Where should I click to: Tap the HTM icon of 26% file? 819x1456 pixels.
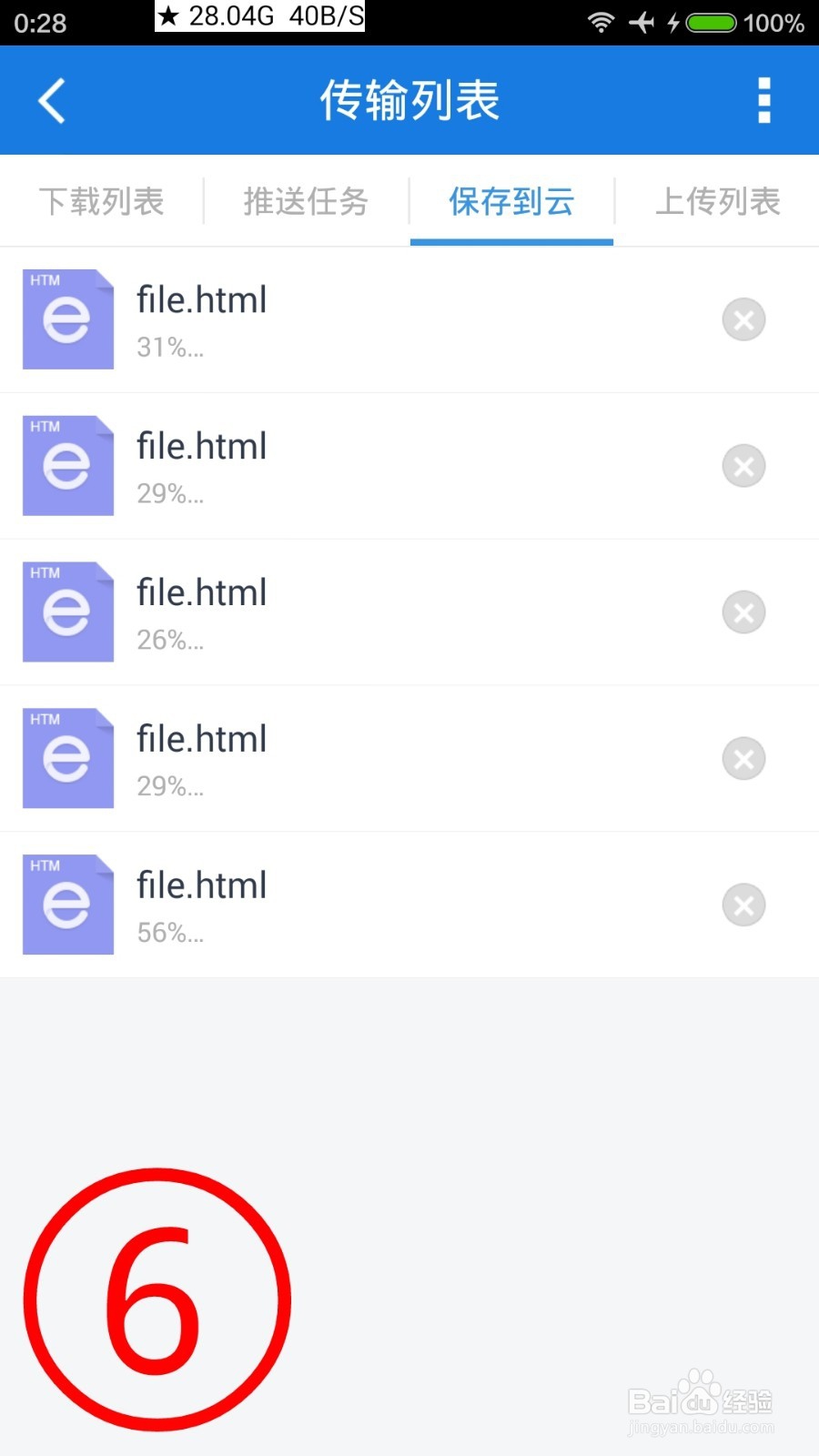click(68, 612)
